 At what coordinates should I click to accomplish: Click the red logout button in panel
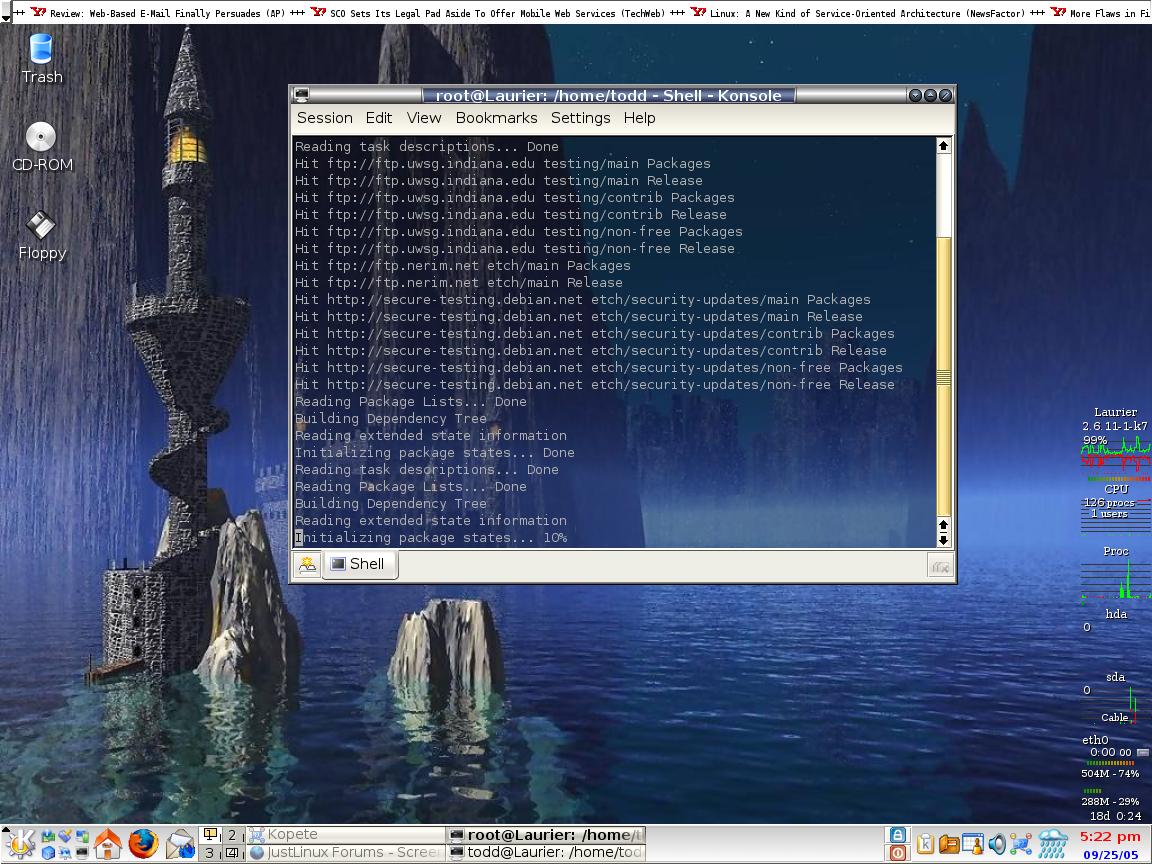coord(898,852)
